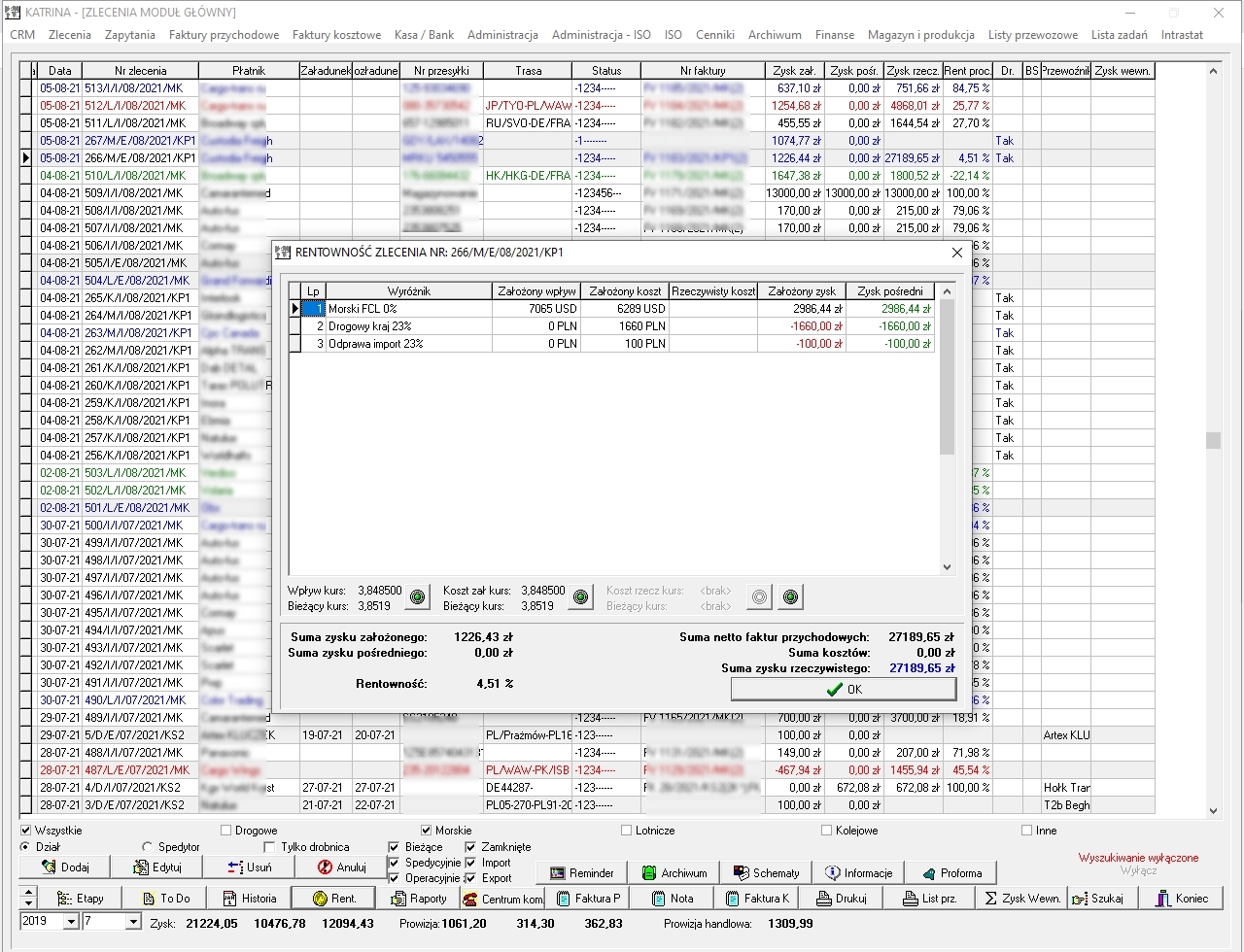Click the main list scroll-down arrow
This screenshot has height=952, width=1244.
click(x=1213, y=810)
